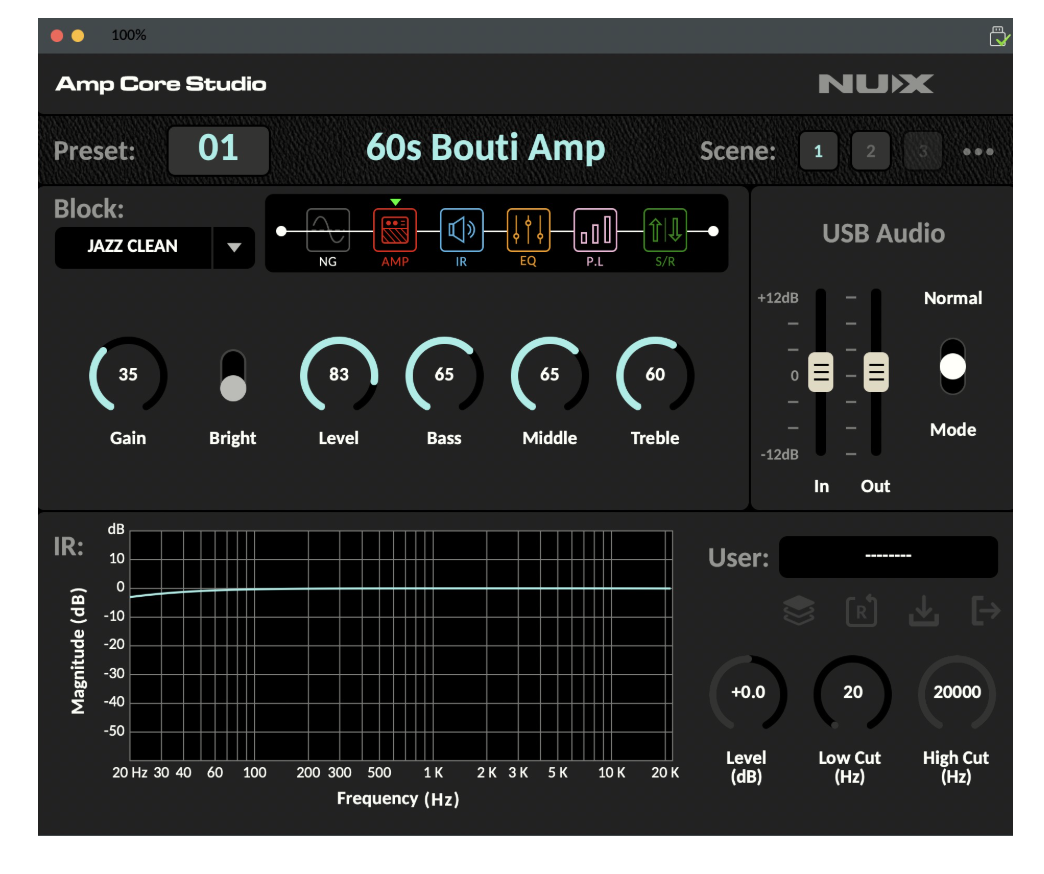Select the NG noise gate block icon
The image size is (1044, 874).
click(328, 230)
